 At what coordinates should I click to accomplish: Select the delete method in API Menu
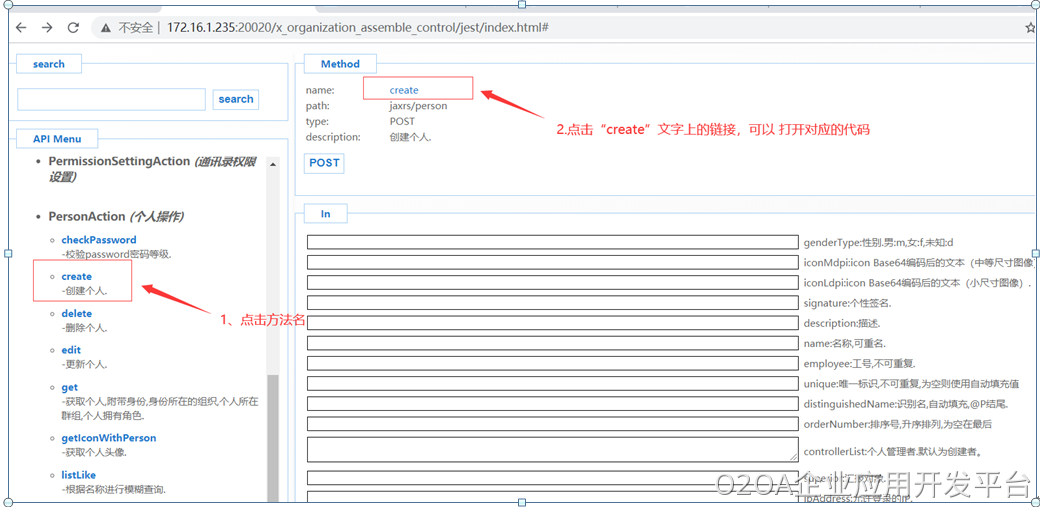coord(76,314)
